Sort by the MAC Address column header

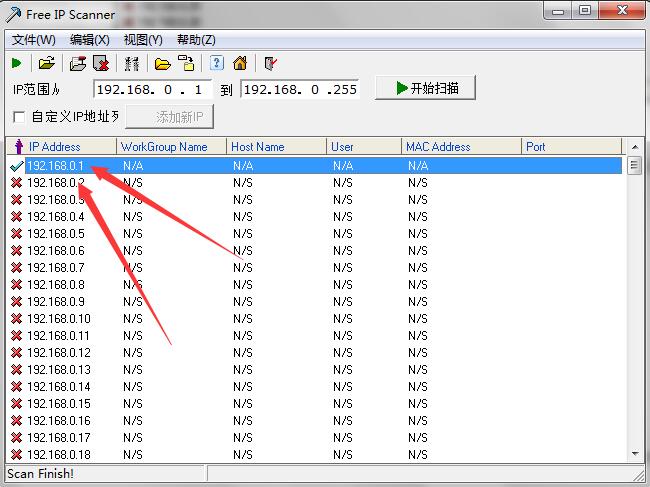pos(438,147)
